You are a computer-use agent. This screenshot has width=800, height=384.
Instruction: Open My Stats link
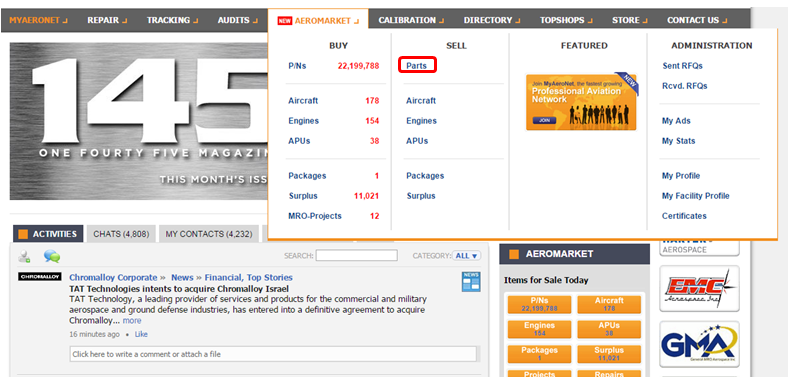point(679,141)
